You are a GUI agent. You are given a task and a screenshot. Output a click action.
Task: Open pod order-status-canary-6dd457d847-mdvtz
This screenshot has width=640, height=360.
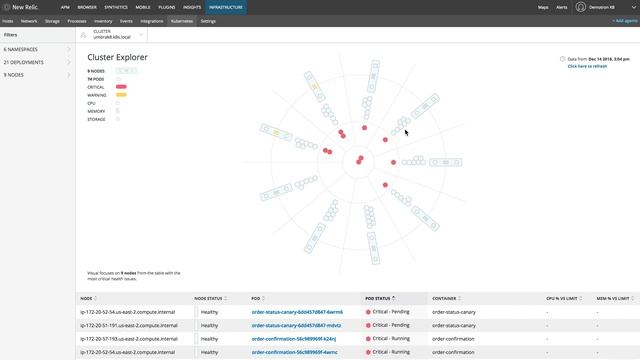[x=296, y=325]
